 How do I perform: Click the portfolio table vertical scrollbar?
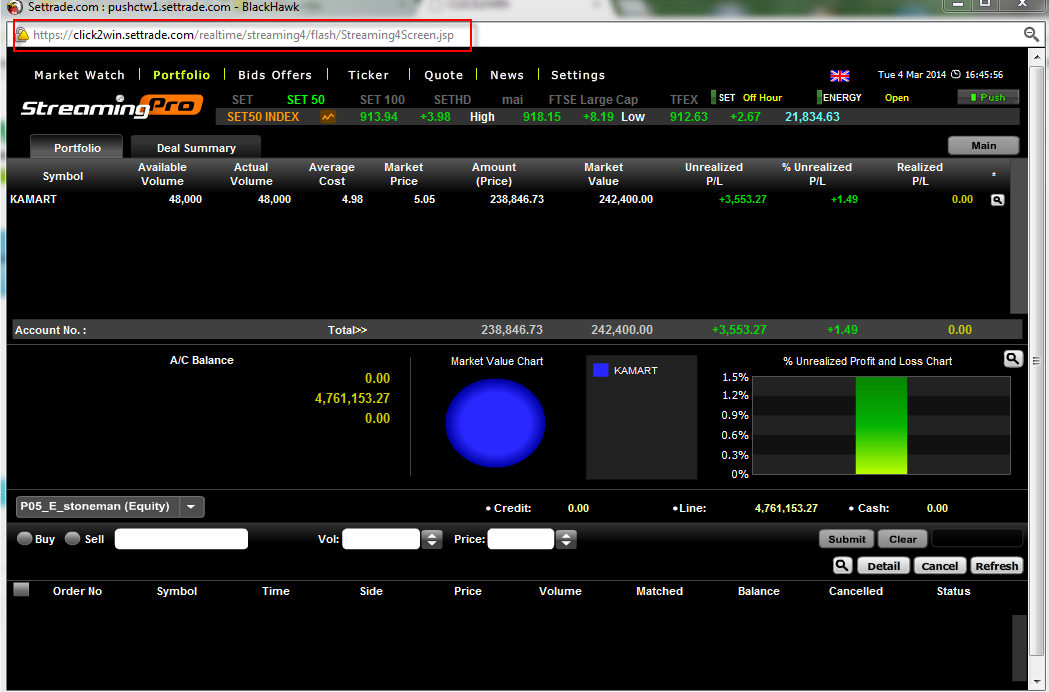point(1018,236)
